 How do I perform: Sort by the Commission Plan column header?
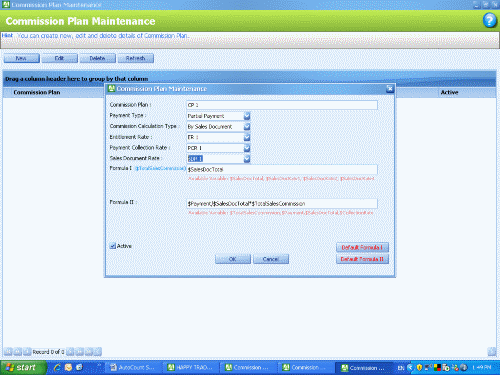point(37,92)
